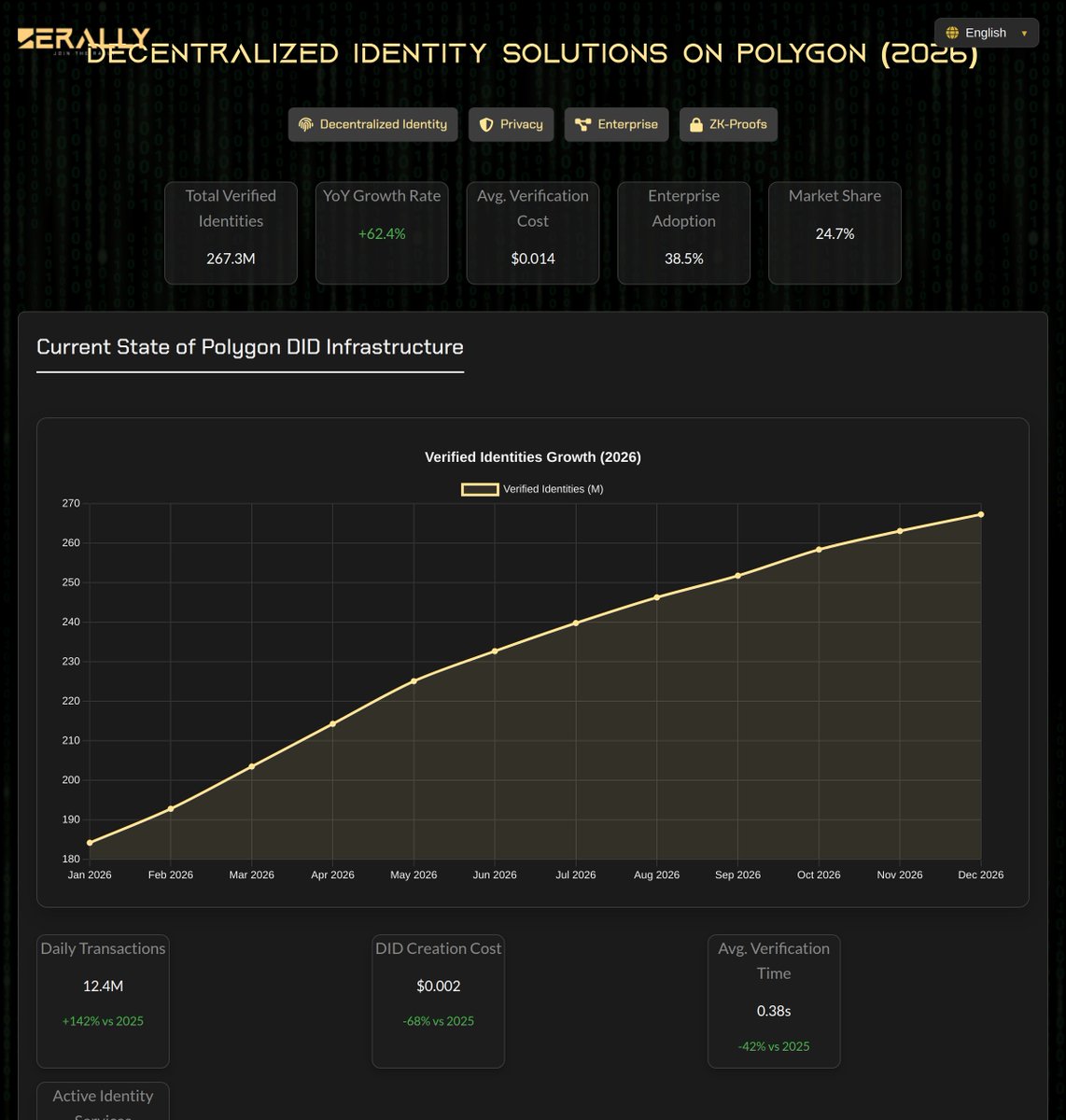The height and width of the screenshot is (1120, 1066).
Task: Click the Active Identity Services card
Action: click(103, 1101)
